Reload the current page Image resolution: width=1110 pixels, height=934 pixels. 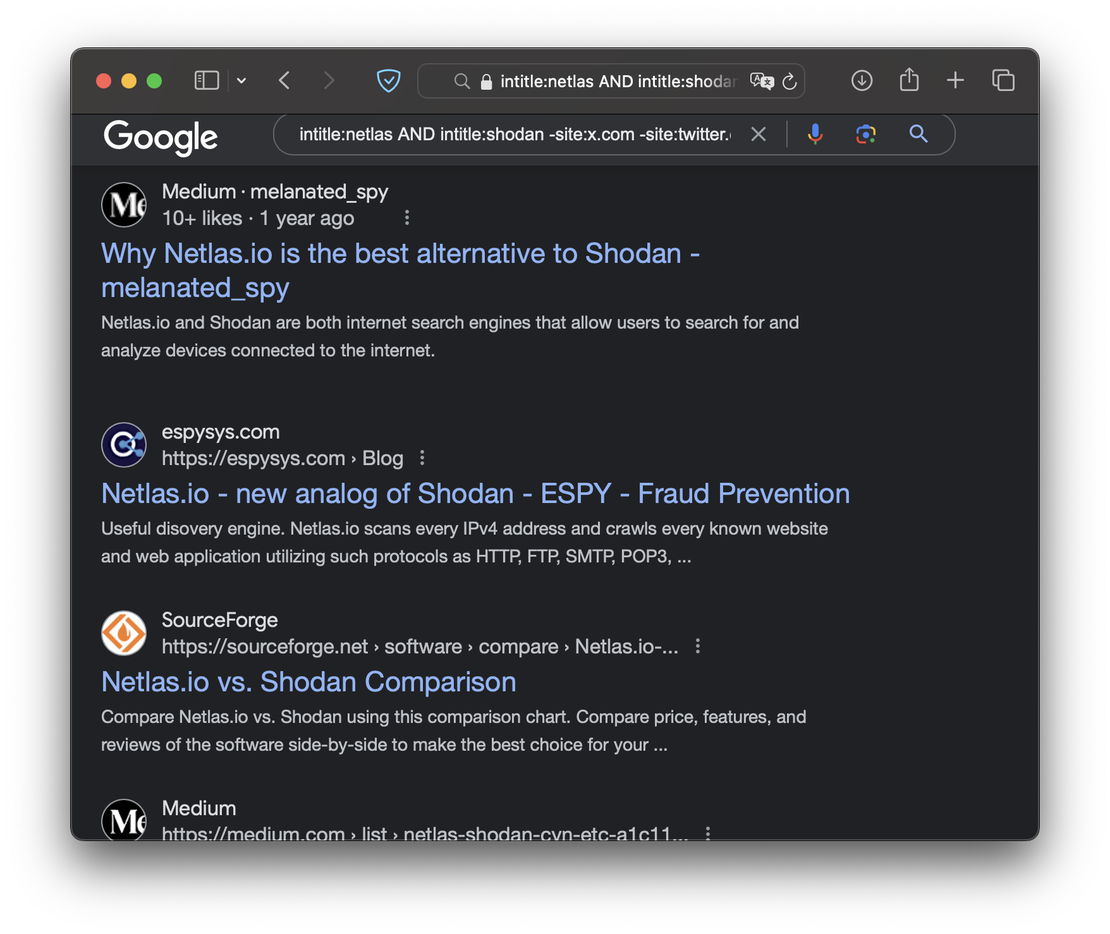[x=790, y=82]
